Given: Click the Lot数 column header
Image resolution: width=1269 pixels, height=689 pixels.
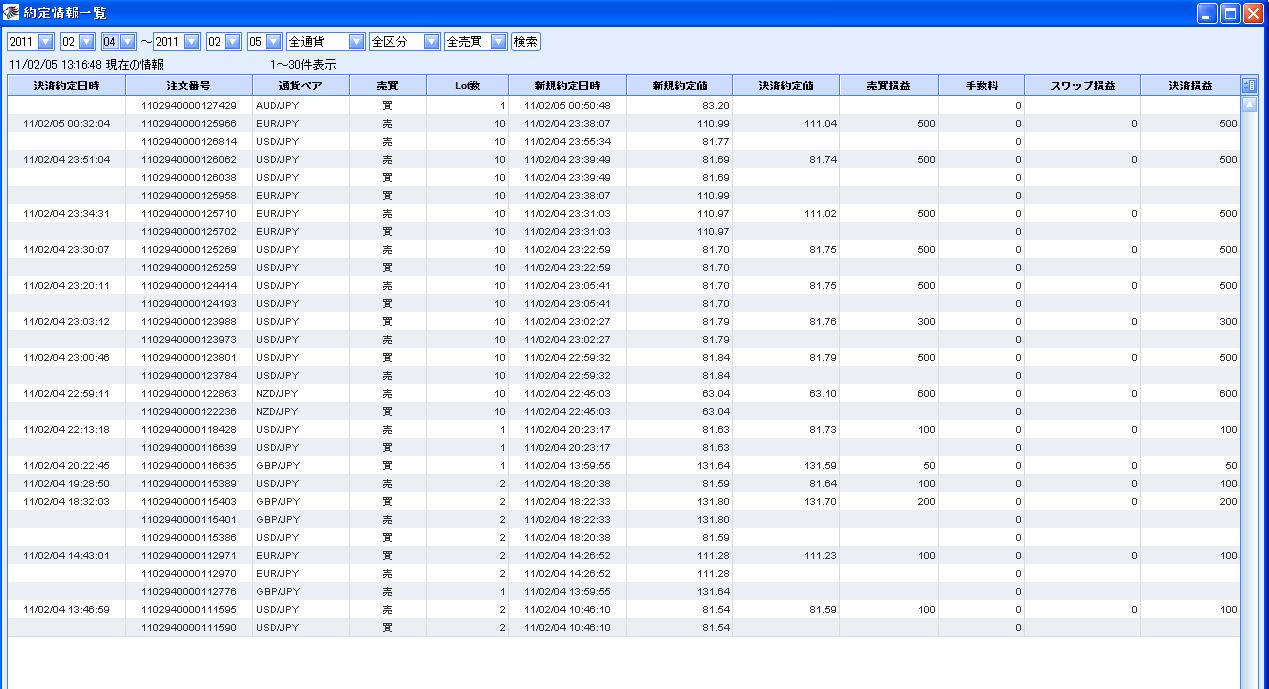Looking at the screenshot, I should pos(467,86).
